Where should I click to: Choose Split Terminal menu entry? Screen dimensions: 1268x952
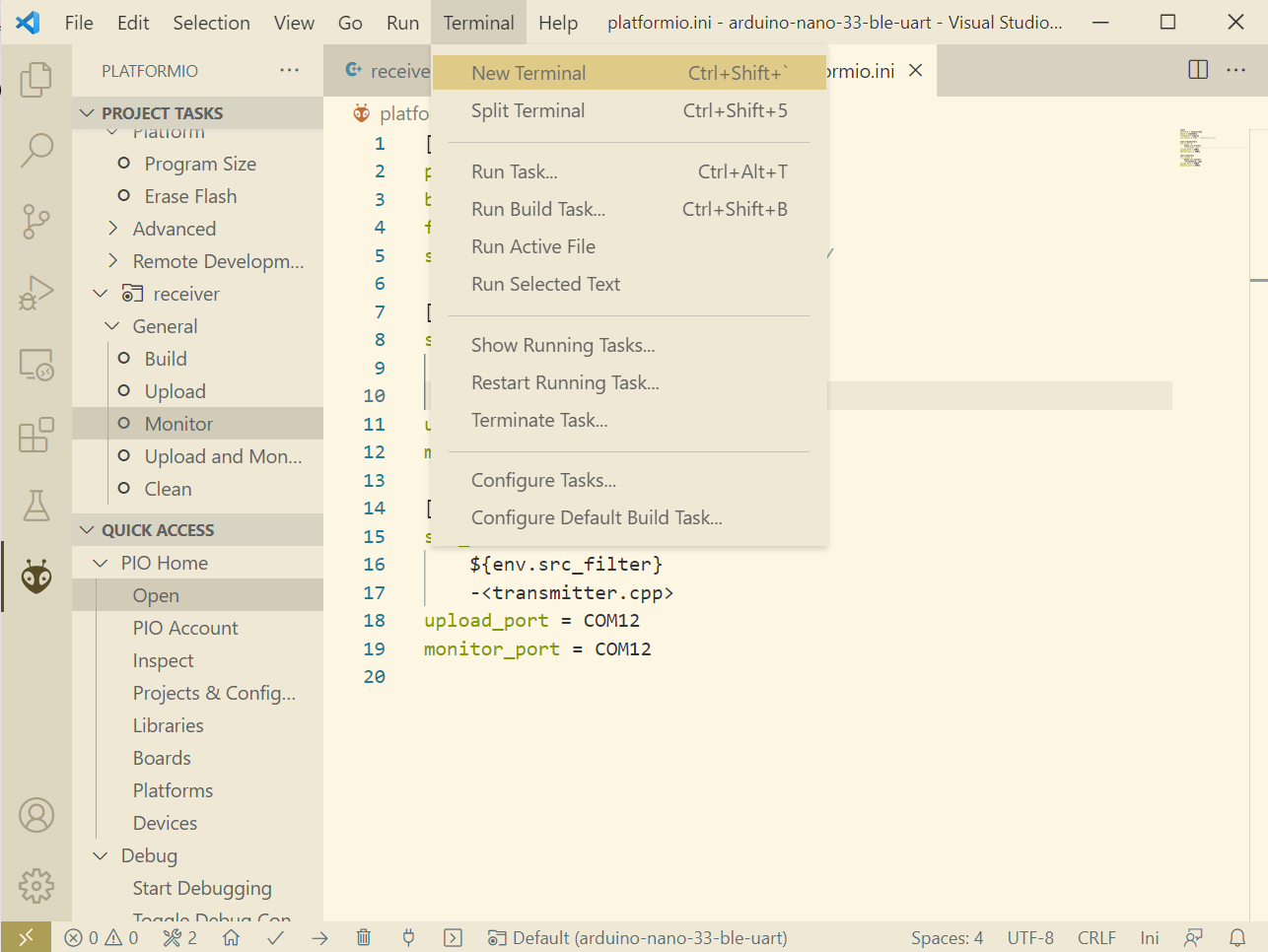[629, 110]
